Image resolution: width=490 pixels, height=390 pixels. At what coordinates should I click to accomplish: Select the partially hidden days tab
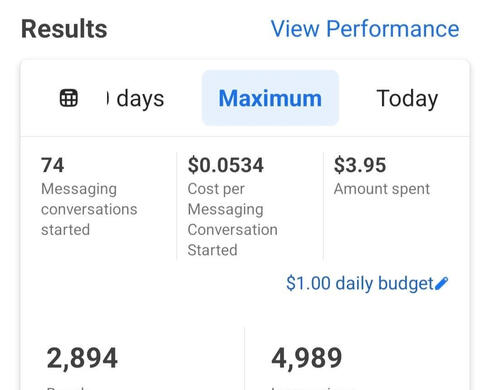pyautogui.click(x=135, y=99)
